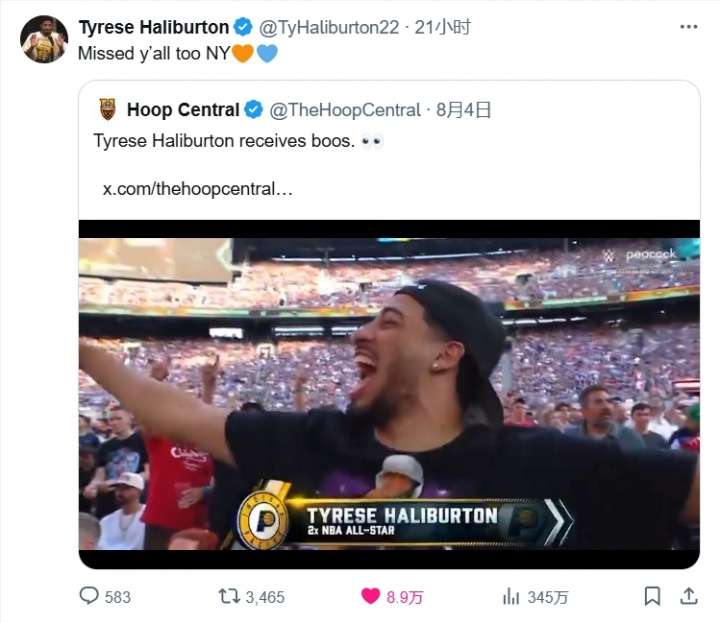Play the Tyrese Haliburton video thumbnail
This screenshot has height=623, width=720.
click(389, 395)
